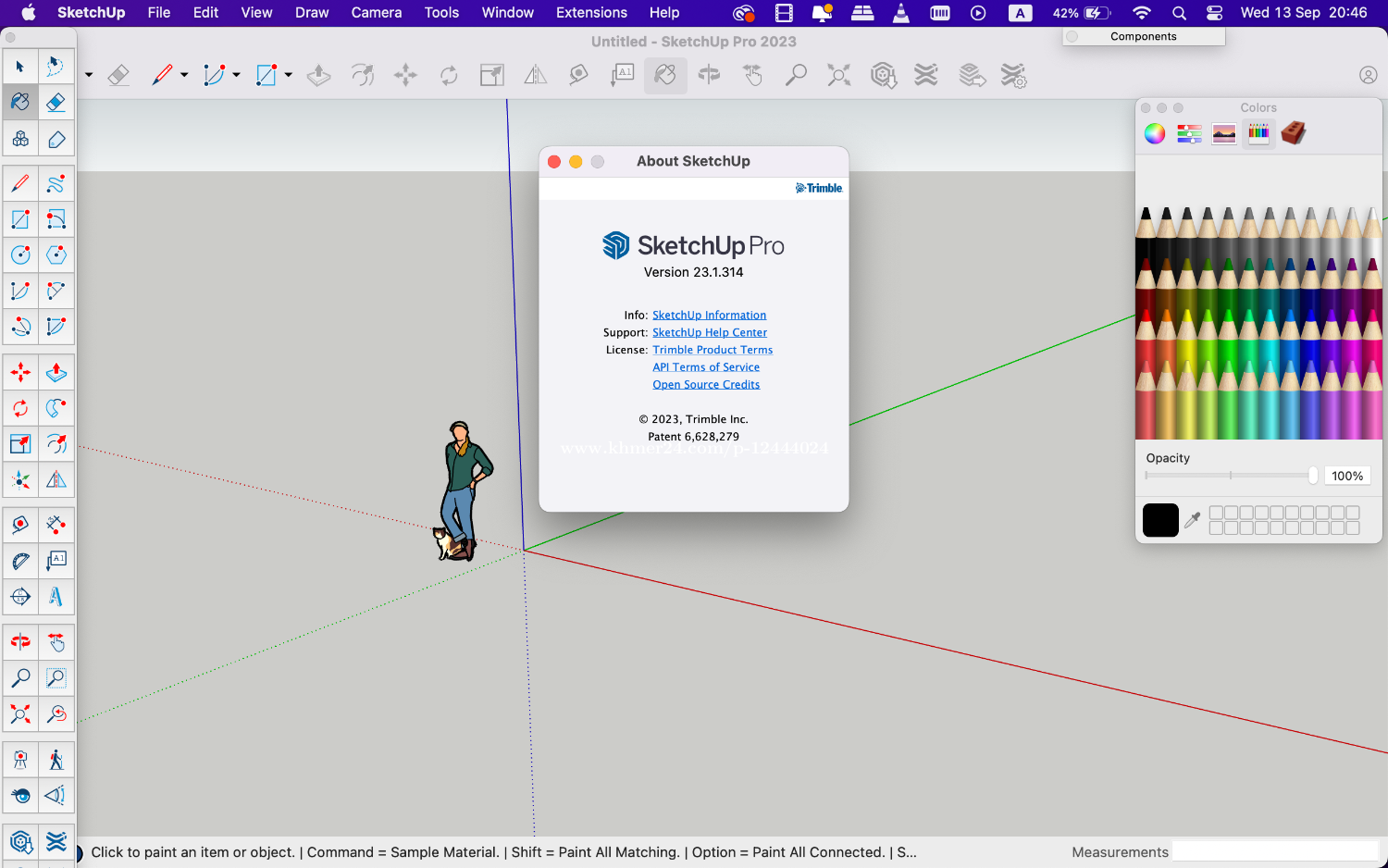Viewport: 1388px width, 868px height.
Task: Pick the Eraser tool in the left palette
Action: 56,102
